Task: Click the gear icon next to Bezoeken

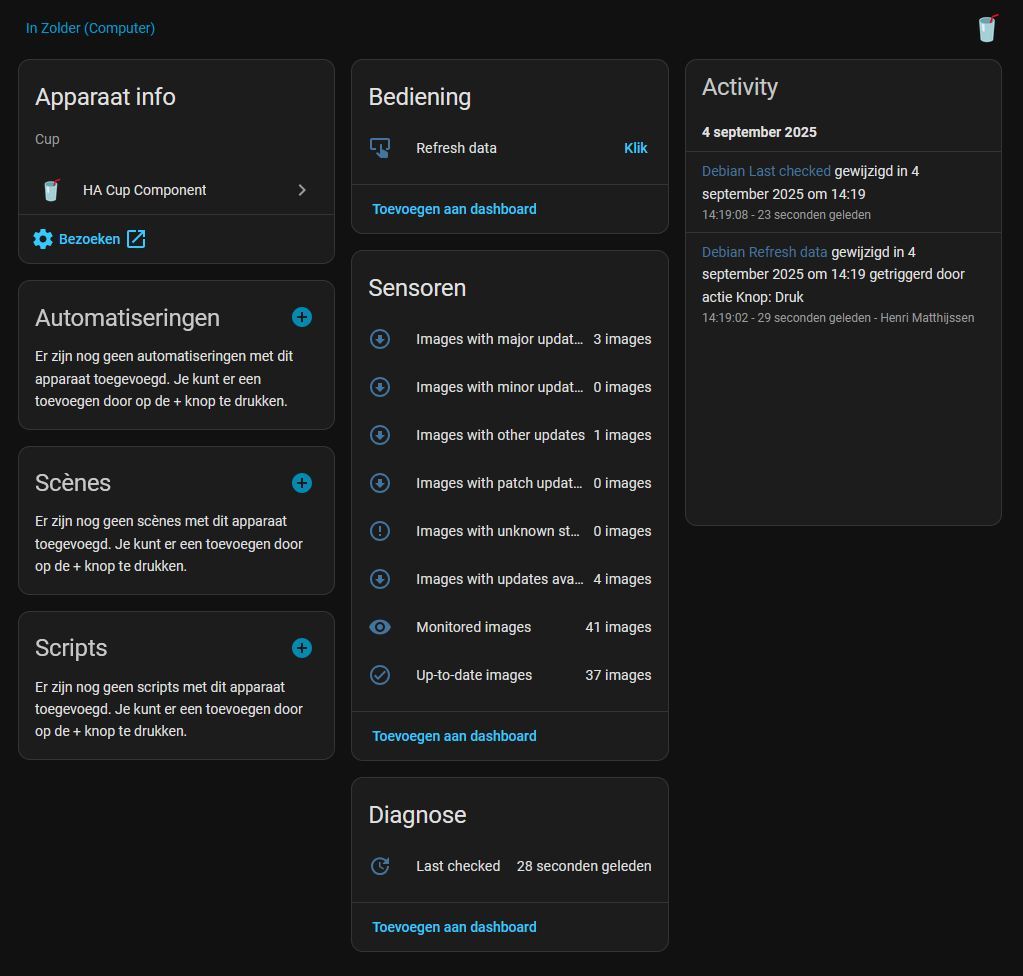Action: pos(43,239)
